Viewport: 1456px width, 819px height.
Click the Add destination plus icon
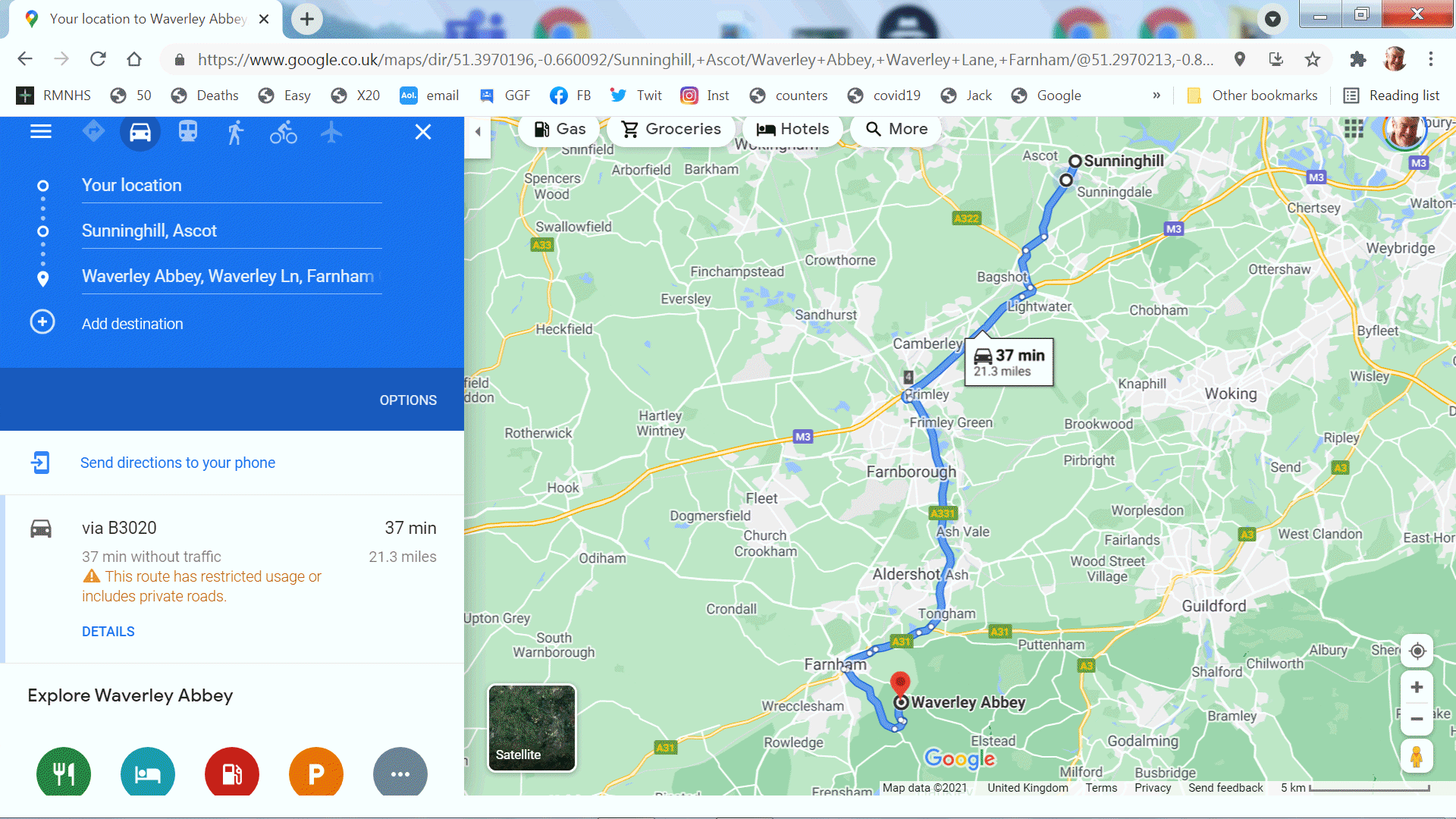[x=42, y=322]
